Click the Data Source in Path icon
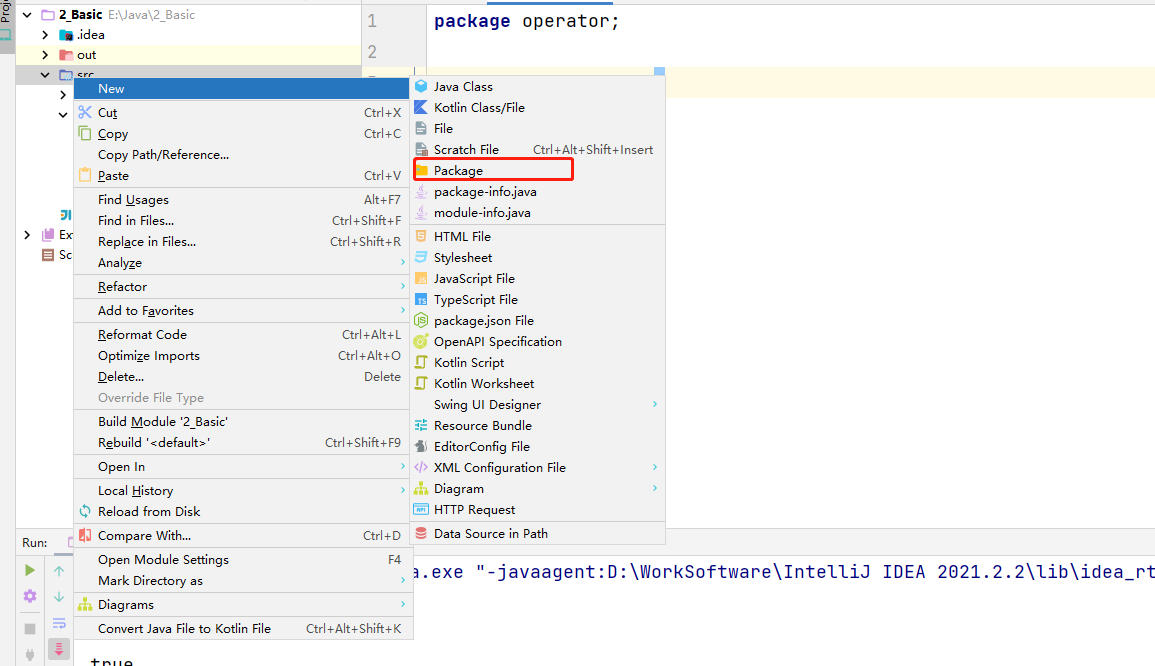 [x=421, y=533]
